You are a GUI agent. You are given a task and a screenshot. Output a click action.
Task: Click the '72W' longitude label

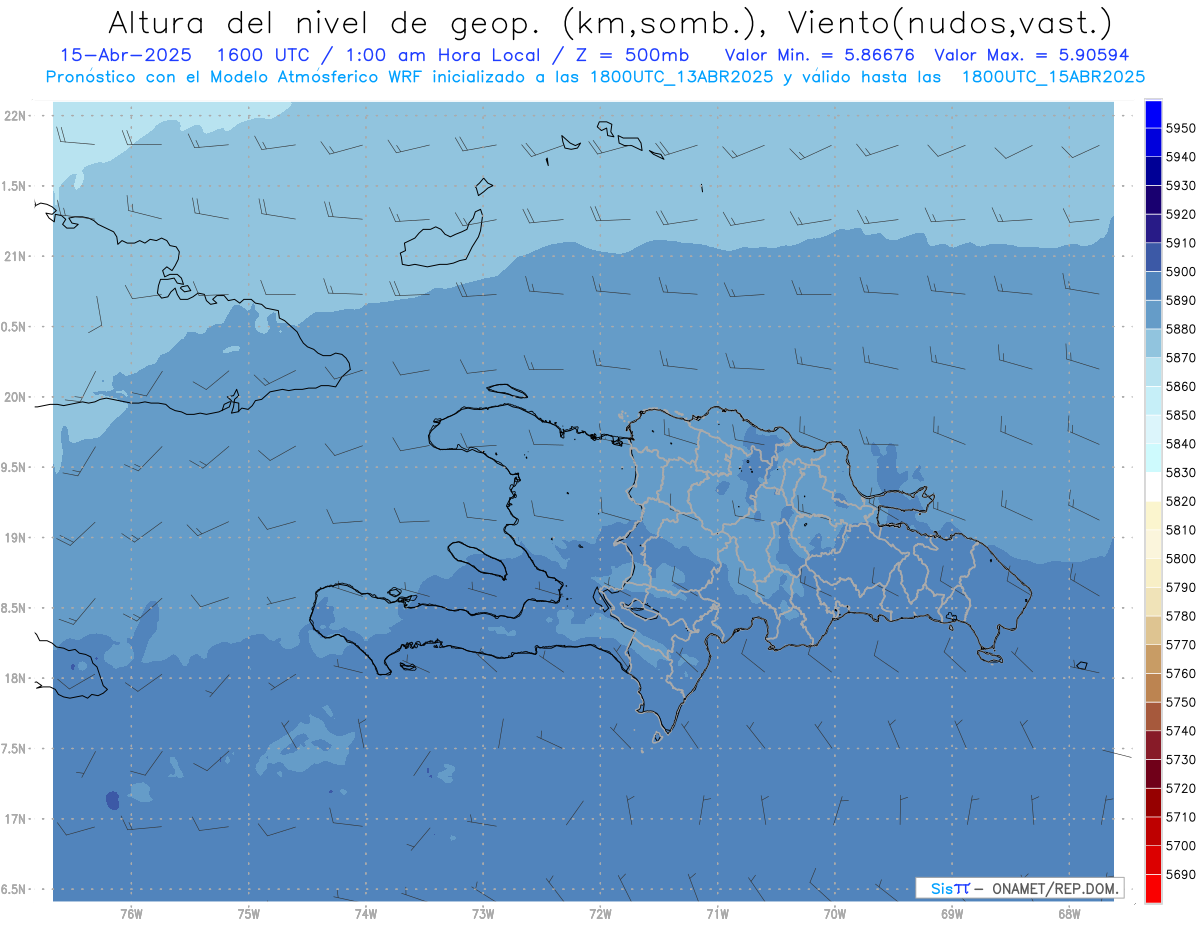pos(600,914)
